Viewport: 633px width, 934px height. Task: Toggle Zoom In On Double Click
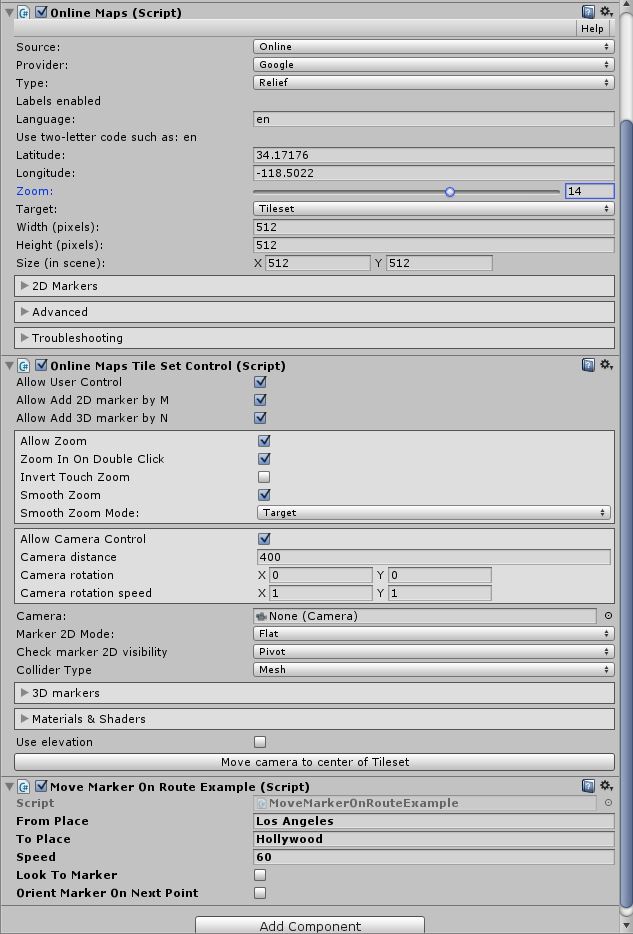point(264,459)
